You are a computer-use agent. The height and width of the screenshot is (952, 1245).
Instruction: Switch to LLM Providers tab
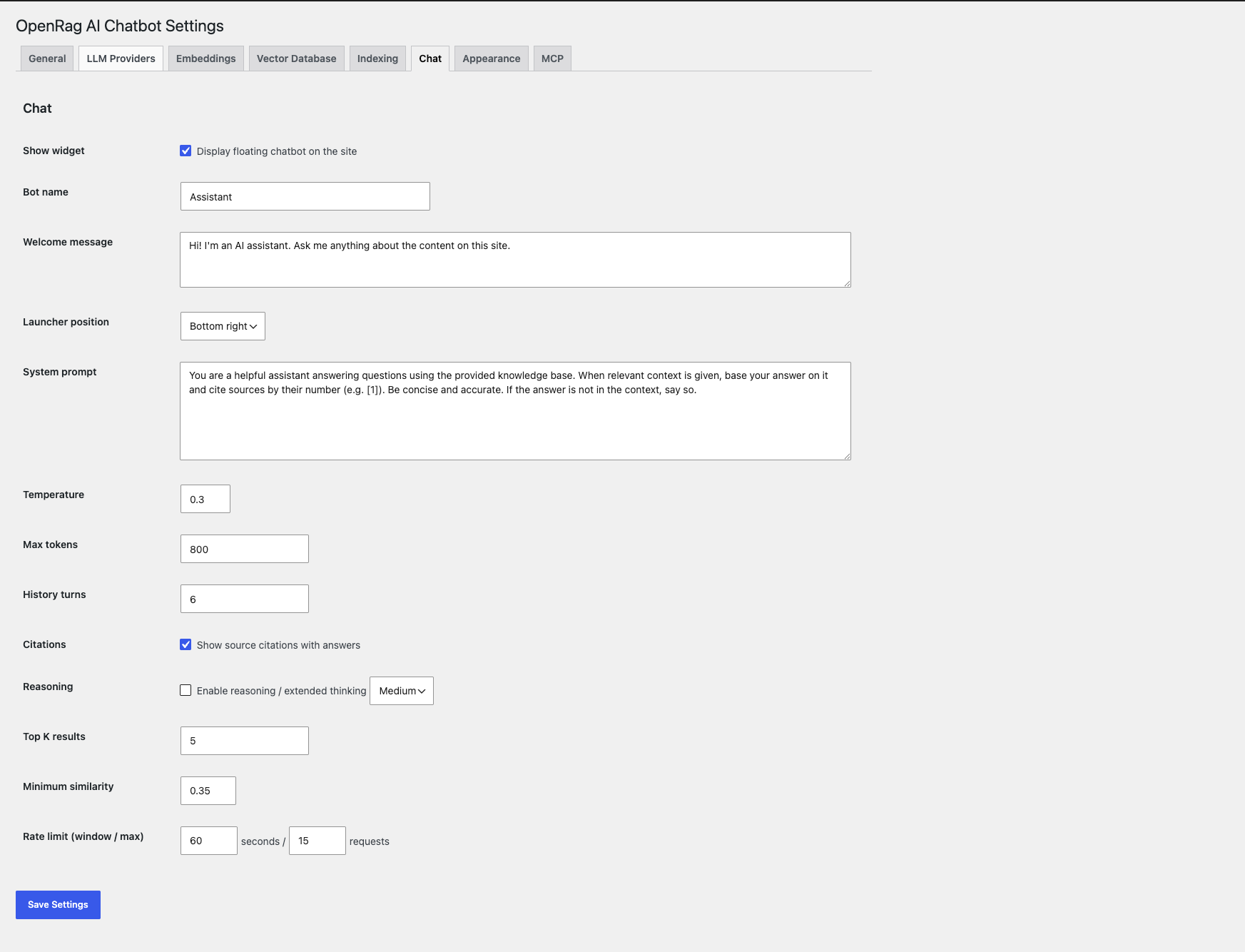click(x=121, y=59)
